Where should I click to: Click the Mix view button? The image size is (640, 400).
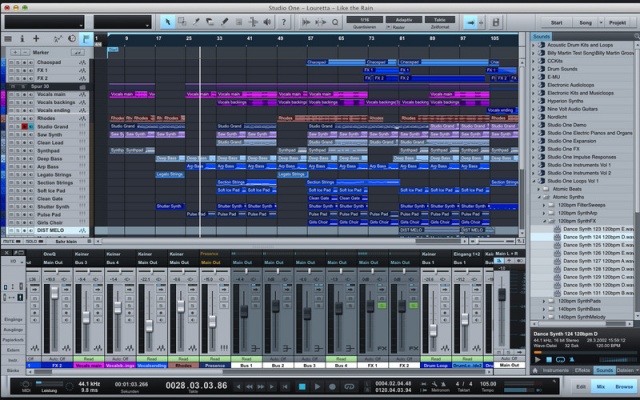point(600,385)
